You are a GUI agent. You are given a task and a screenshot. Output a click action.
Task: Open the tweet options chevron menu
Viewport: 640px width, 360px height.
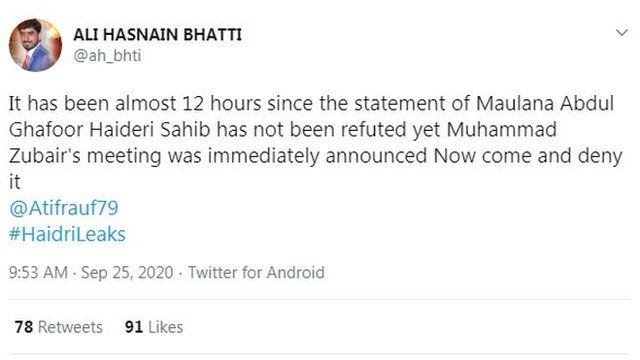point(622,33)
